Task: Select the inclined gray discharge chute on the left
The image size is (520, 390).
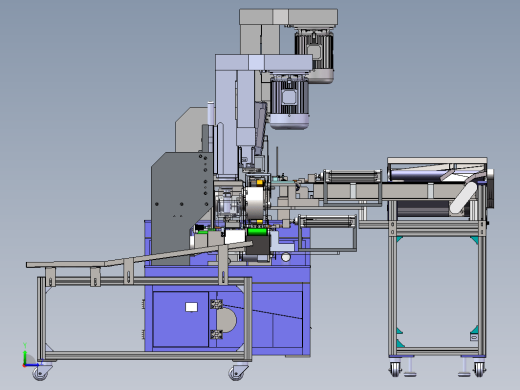Action: 139,257
